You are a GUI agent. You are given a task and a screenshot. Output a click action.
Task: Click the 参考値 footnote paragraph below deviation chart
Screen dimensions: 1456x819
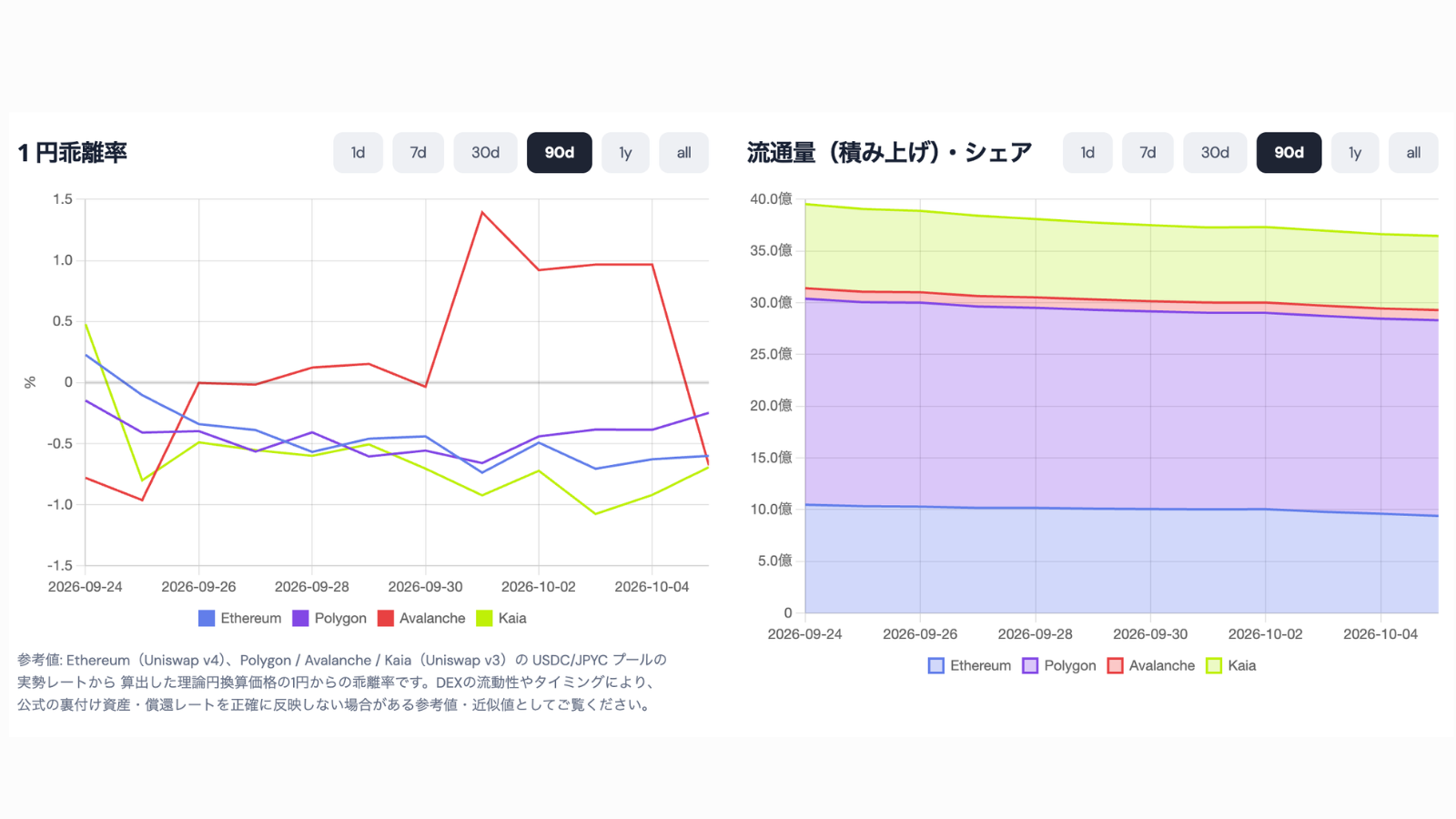pyautogui.click(x=342, y=682)
